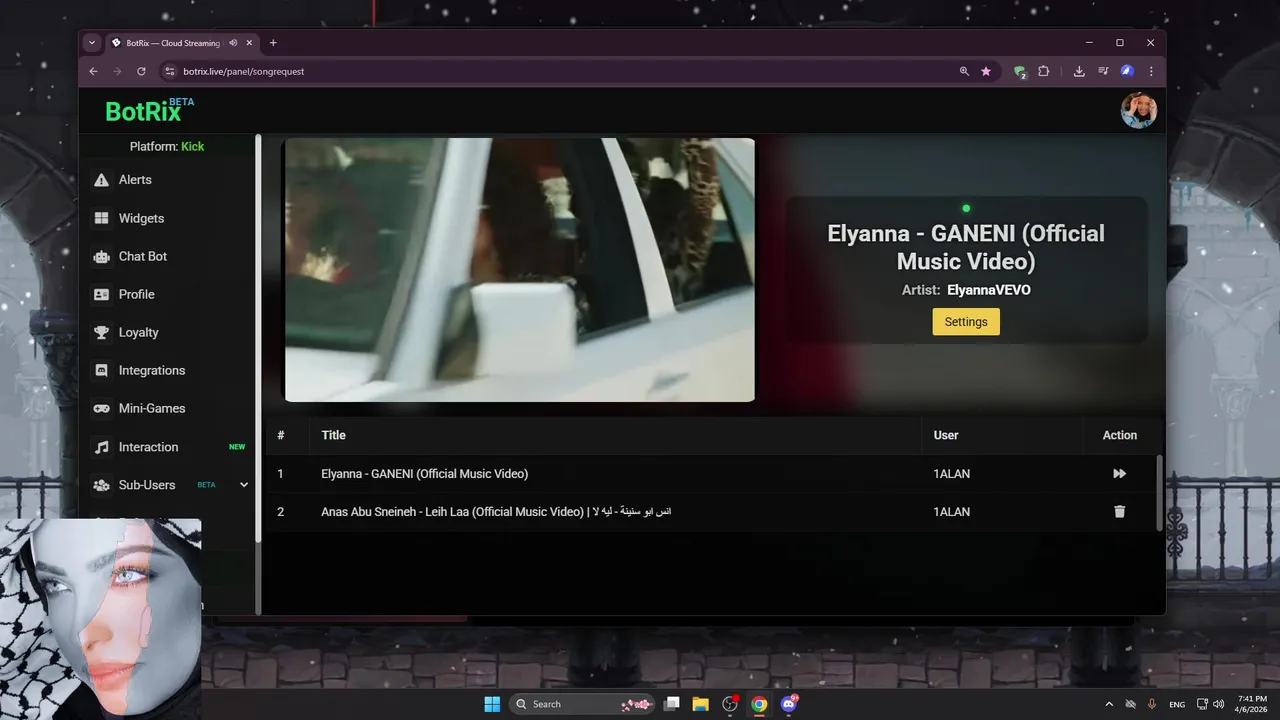
Task: Open the tab search dropdown arrow
Action: 92,43
